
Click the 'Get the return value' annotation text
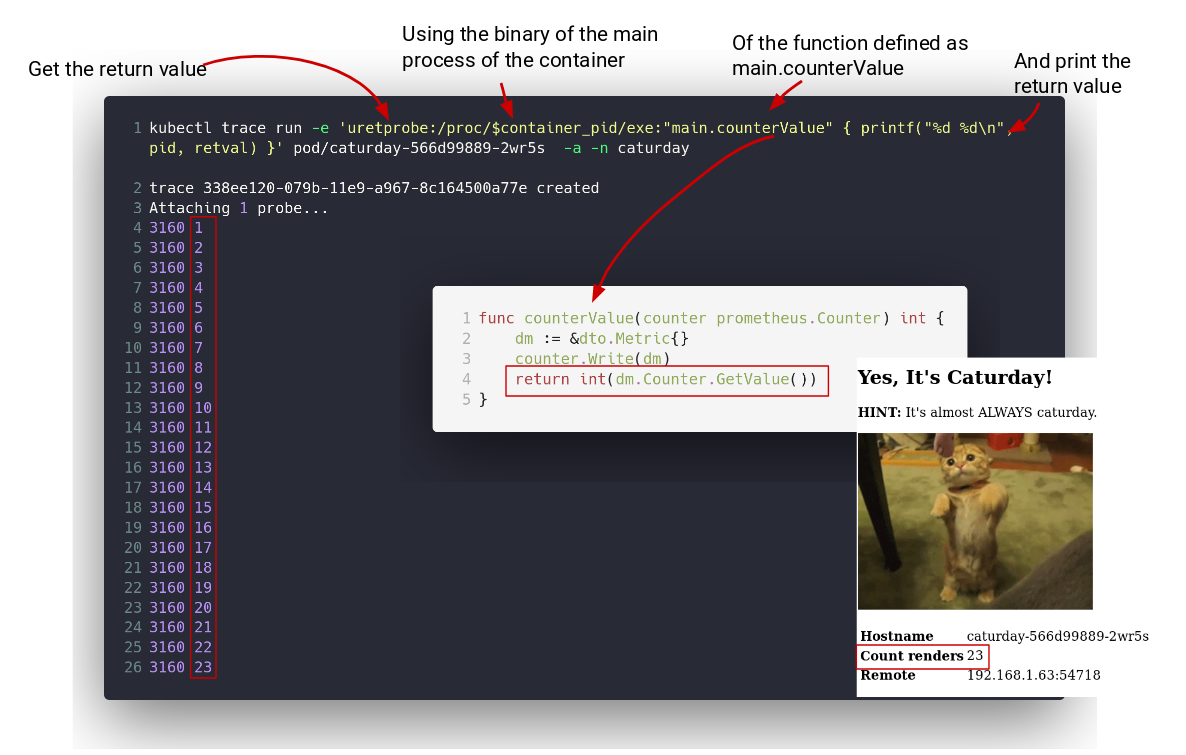tap(117, 70)
